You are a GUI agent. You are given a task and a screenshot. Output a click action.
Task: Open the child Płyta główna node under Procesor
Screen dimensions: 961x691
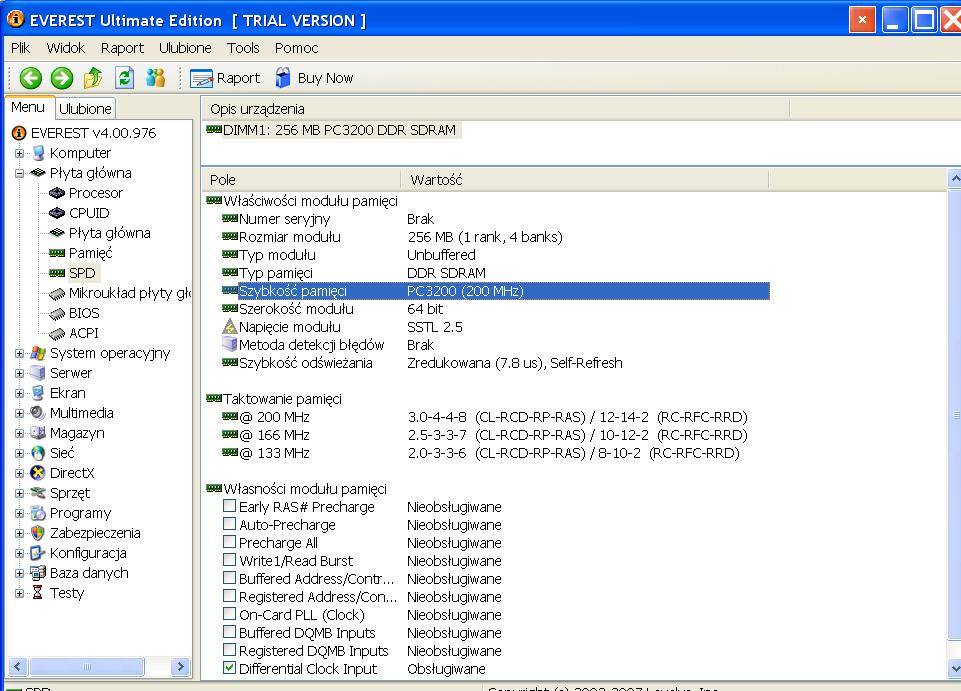click(109, 233)
